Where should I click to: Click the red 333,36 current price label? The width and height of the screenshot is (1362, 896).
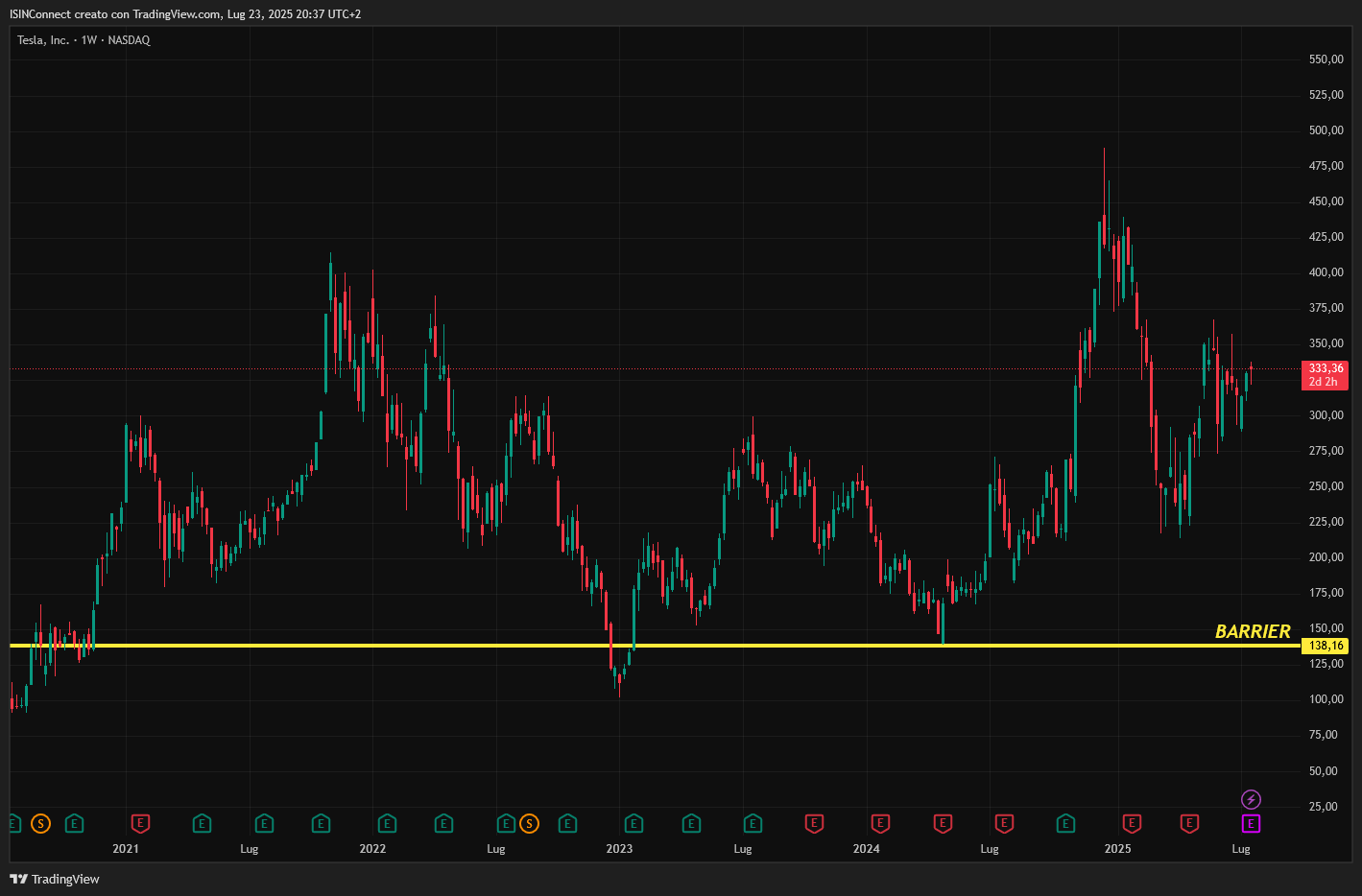(x=1326, y=375)
